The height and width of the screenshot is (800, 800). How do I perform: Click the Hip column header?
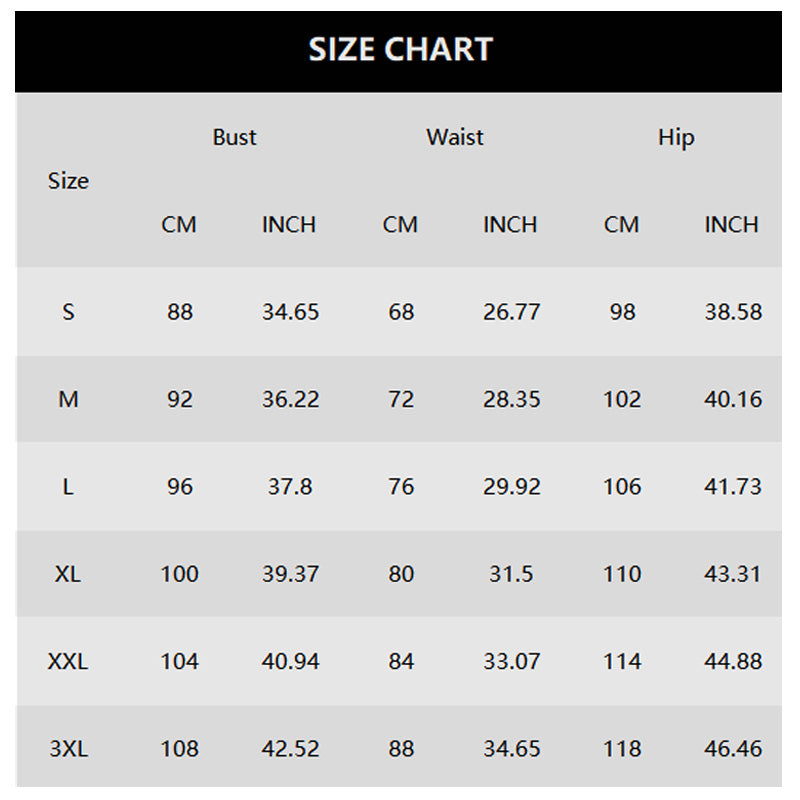[x=676, y=137]
